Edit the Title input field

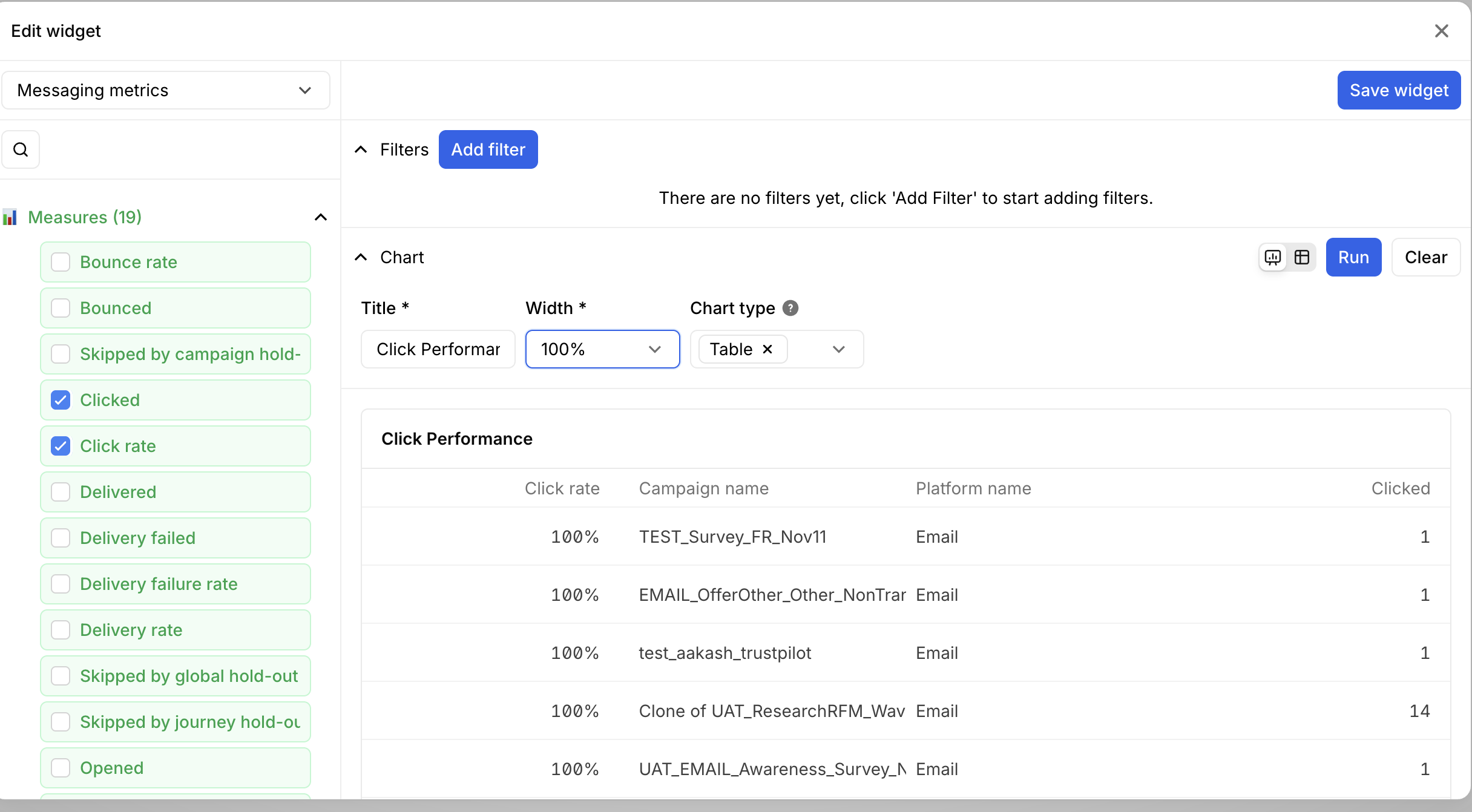[438, 349]
